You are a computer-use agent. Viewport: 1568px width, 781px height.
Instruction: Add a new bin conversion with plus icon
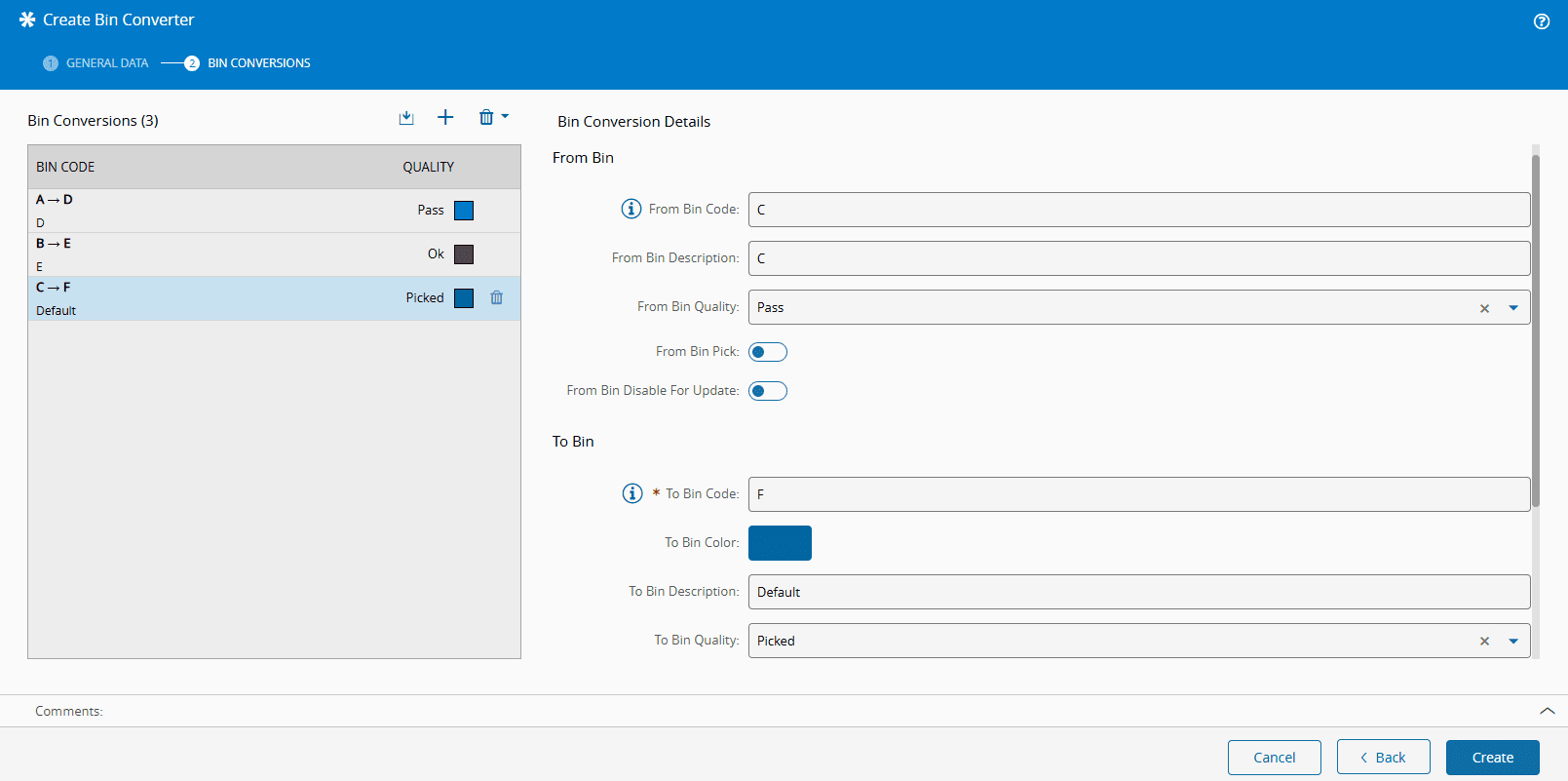pos(445,118)
